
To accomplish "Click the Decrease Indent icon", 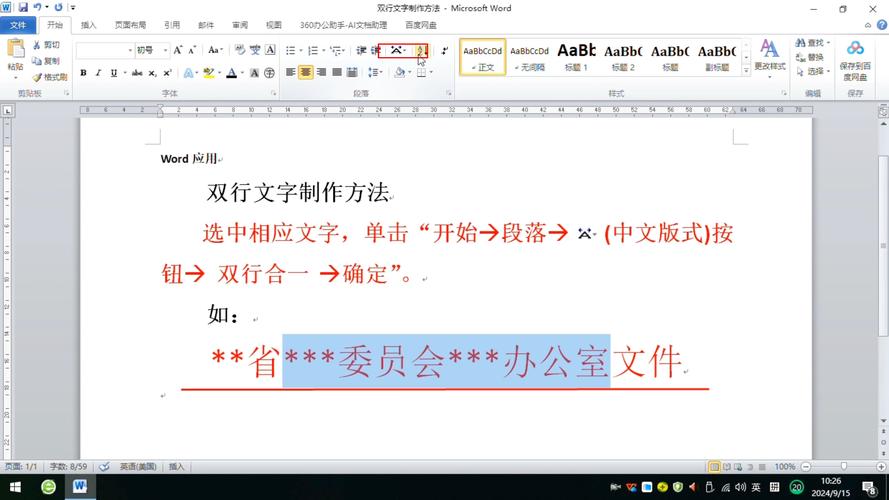I will (361, 50).
